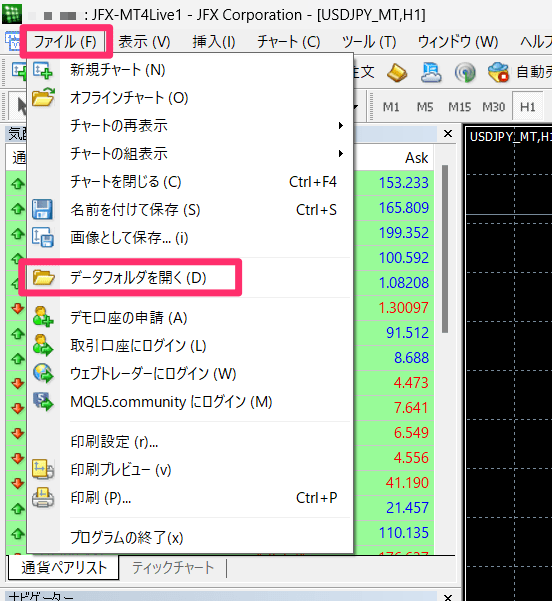The image size is (552, 601).
Task: Click the system chart icon left of ファイル
Action: point(12,41)
